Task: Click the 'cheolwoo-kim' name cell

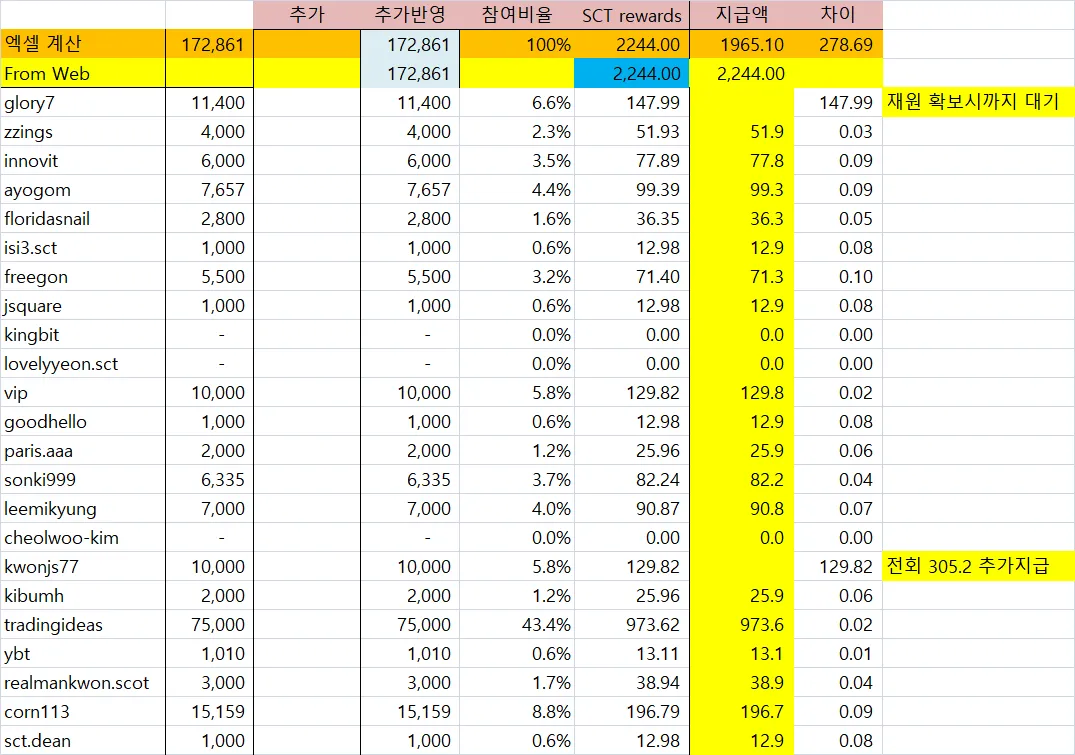Action: pos(82,538)
